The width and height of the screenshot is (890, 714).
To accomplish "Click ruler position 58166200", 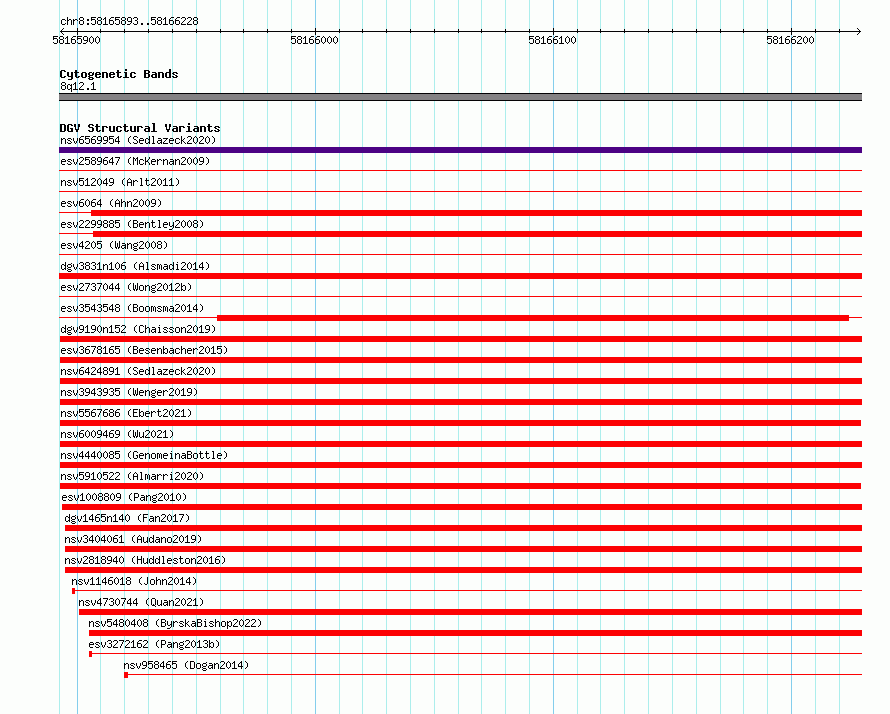I will tap(790, 40).
